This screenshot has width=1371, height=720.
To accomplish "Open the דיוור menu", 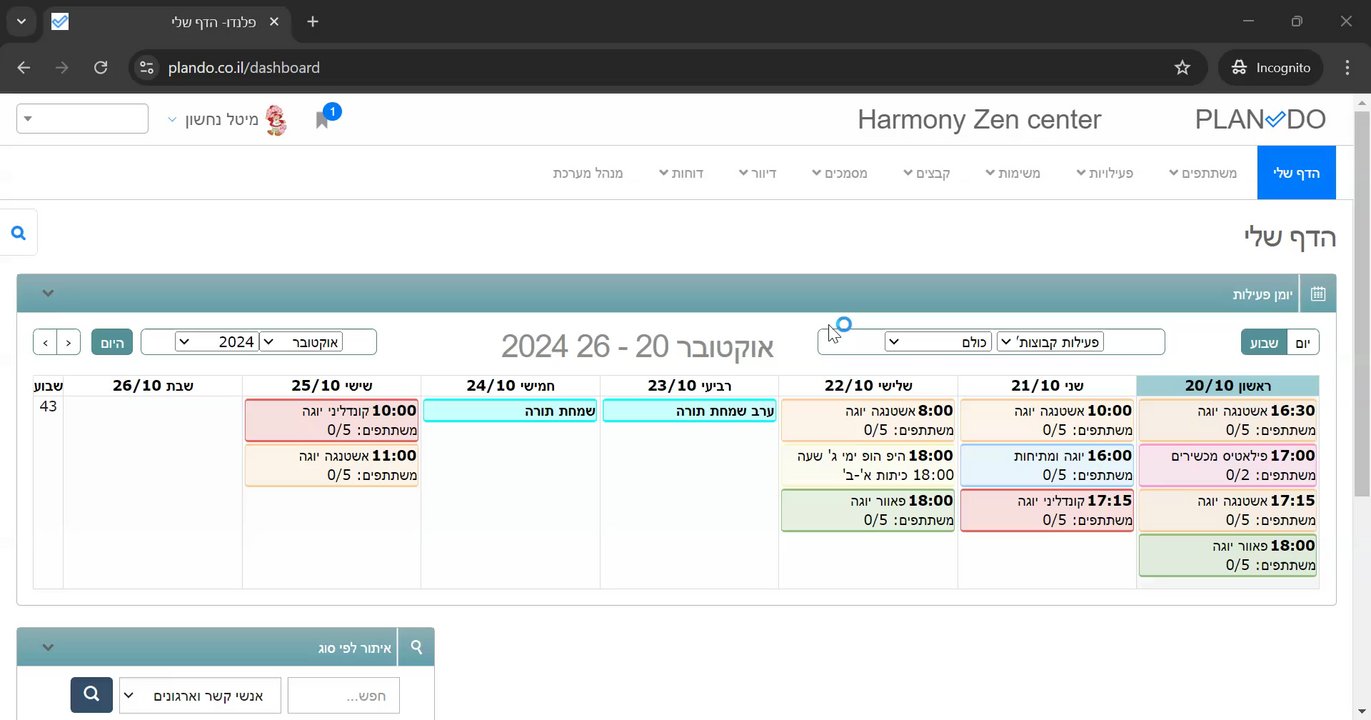I will 757,173.
